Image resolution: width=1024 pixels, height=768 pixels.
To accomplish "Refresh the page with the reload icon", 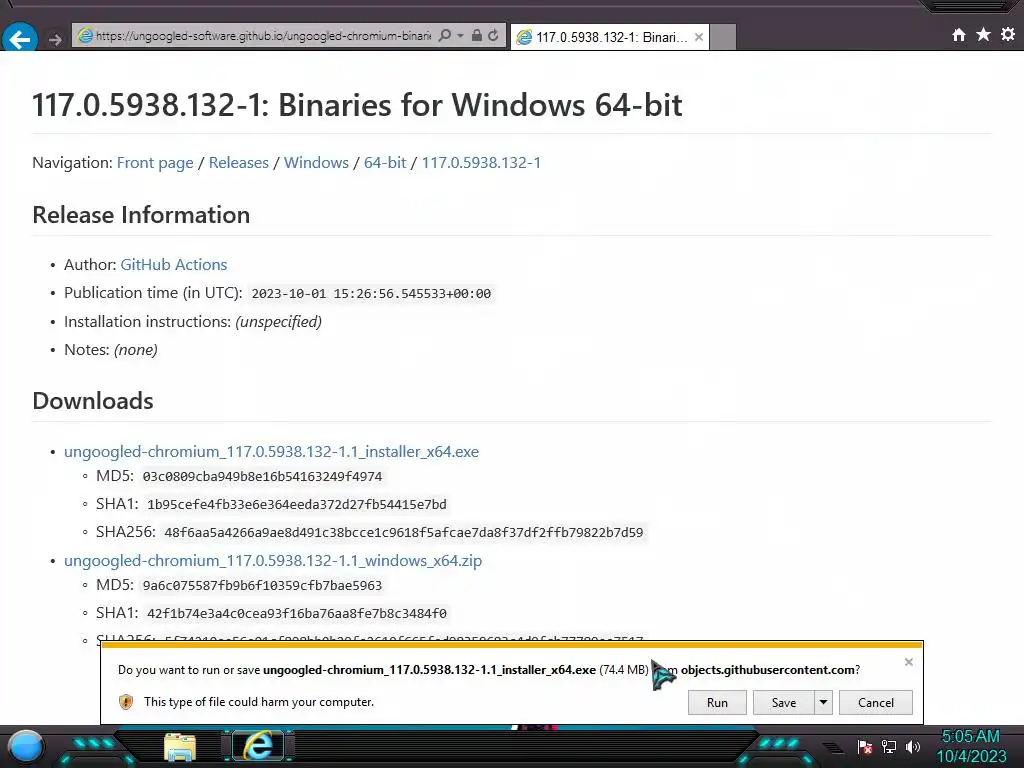I will [x=494, y=35].
